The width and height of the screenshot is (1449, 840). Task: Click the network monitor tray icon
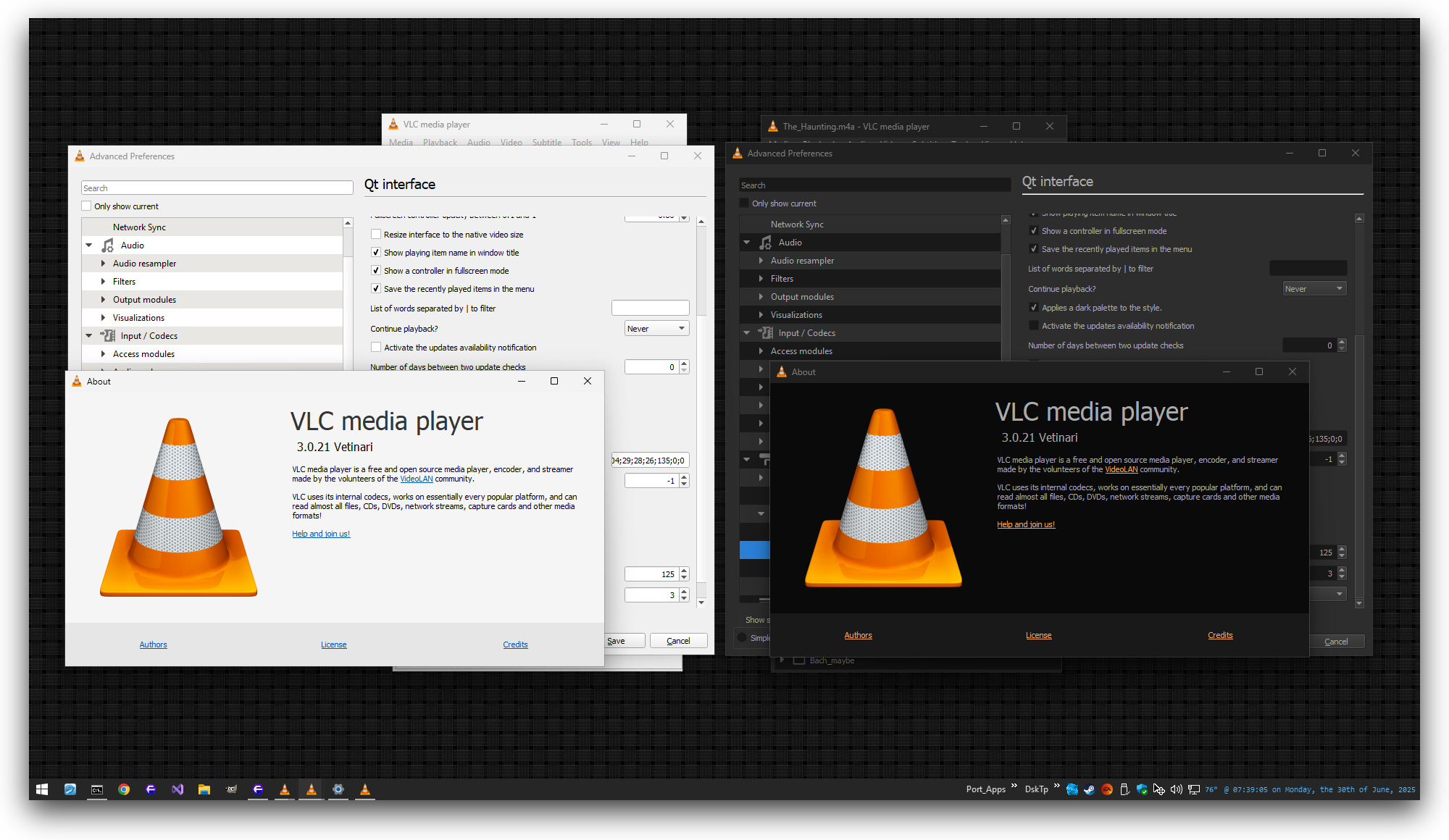(1194, 789)
